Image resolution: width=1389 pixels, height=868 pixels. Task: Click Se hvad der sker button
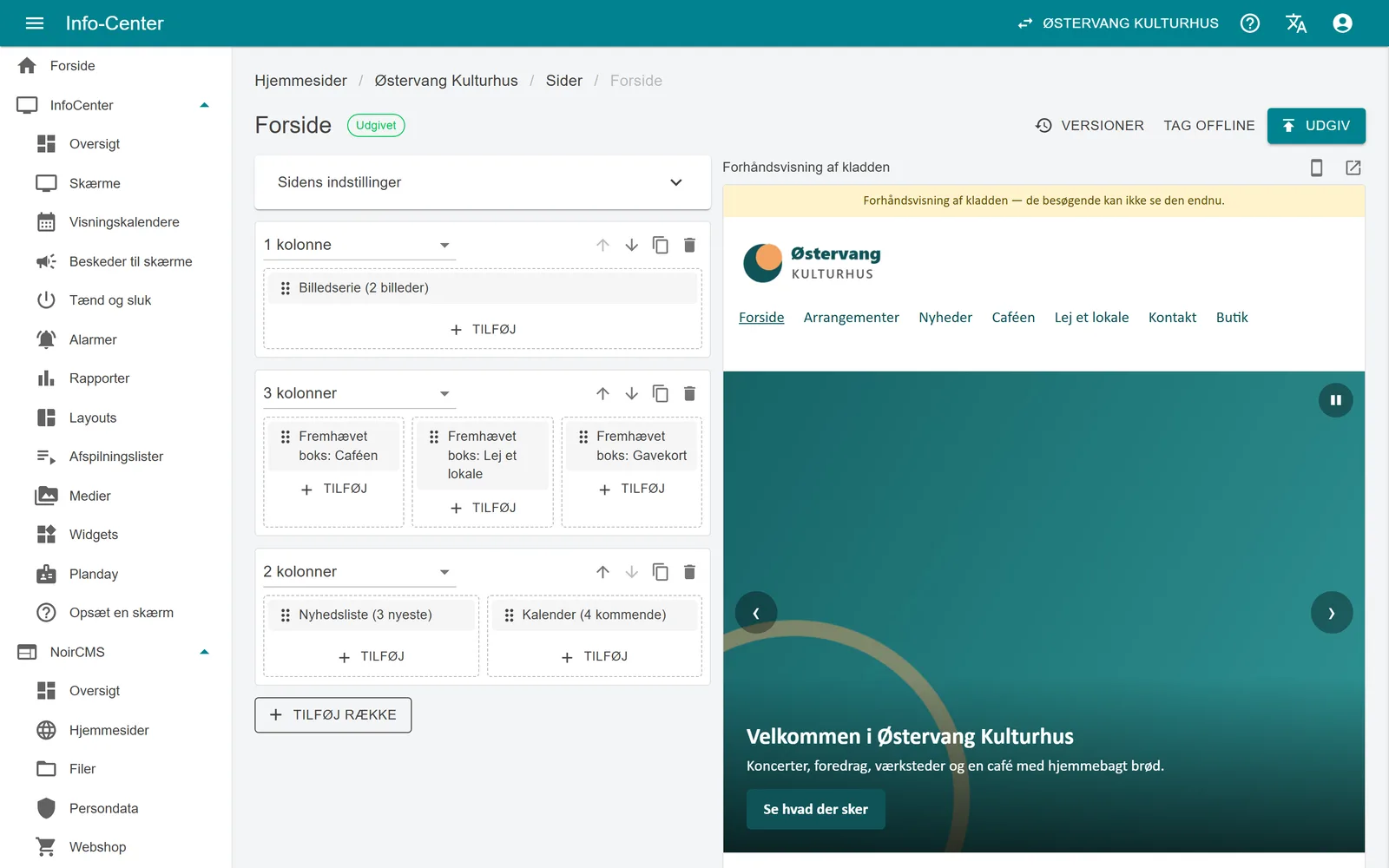point(816,809)
